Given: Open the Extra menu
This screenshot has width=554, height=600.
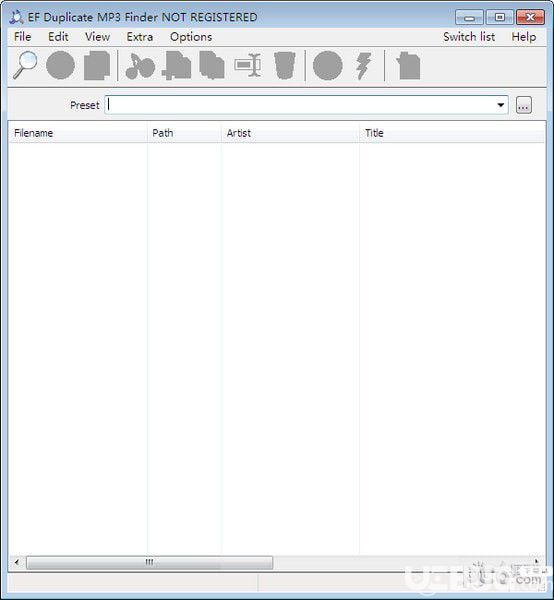Looking at the screenshot, I should coord(140,37).
